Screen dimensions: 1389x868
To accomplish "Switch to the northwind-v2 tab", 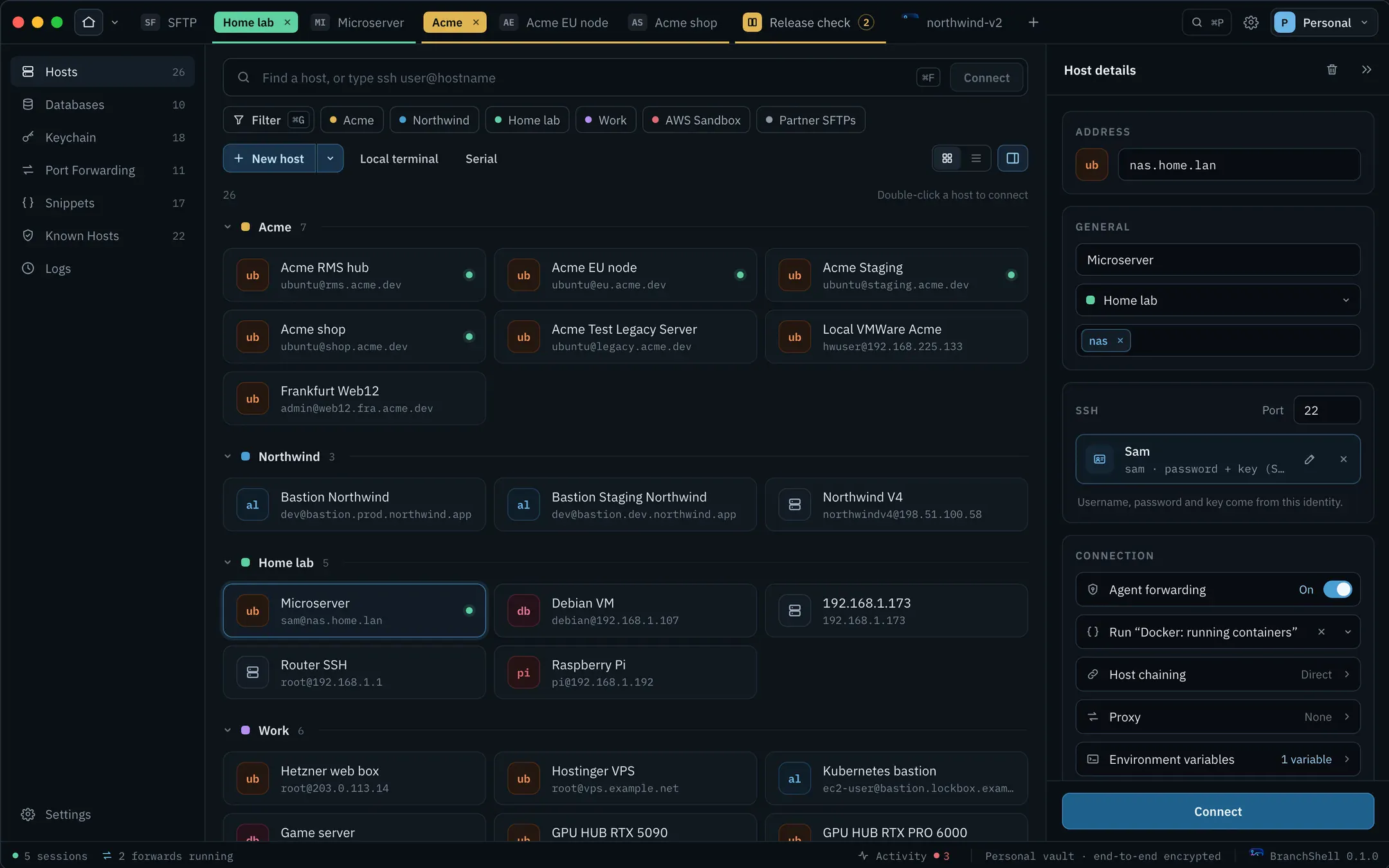I will coord(952,23).
